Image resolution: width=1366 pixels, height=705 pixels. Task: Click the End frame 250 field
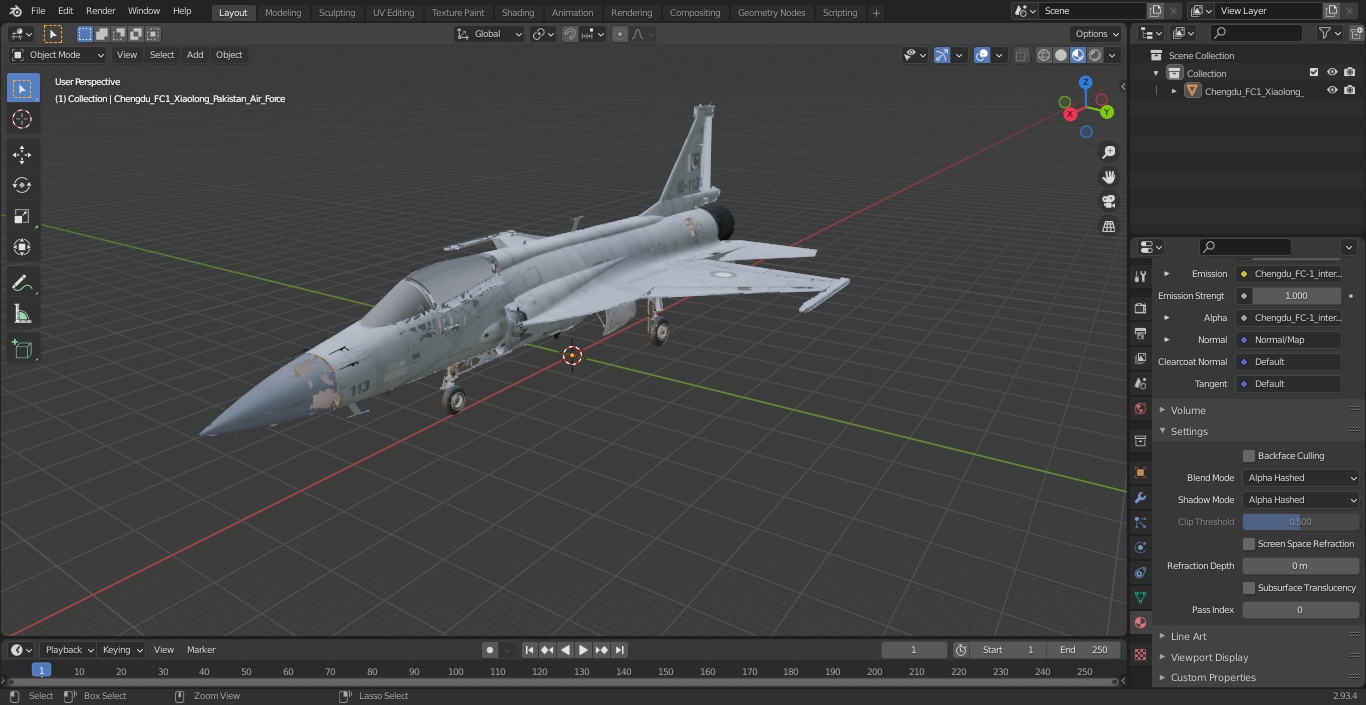point(1084,650)
